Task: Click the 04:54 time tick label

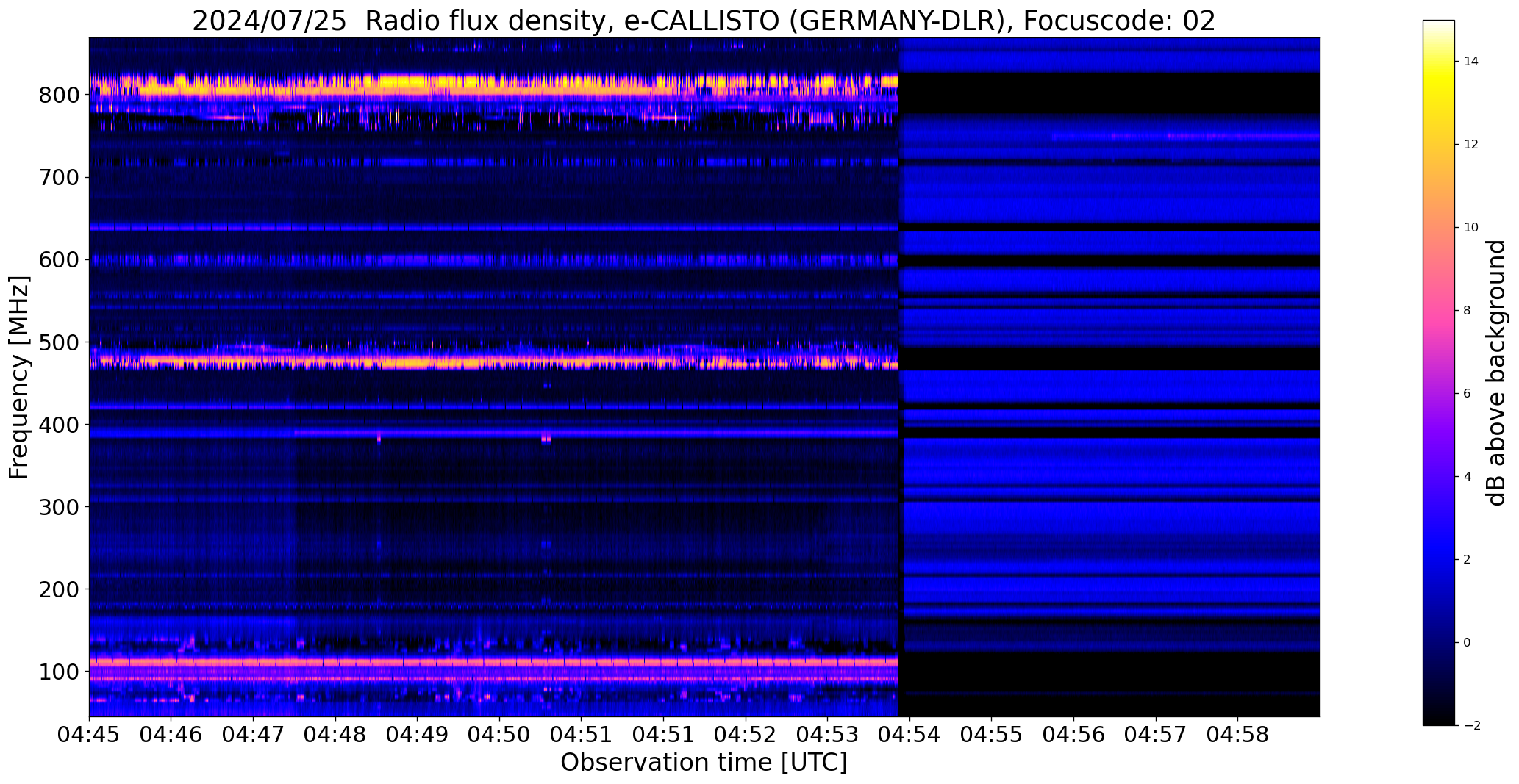Action: pos(910,735)
